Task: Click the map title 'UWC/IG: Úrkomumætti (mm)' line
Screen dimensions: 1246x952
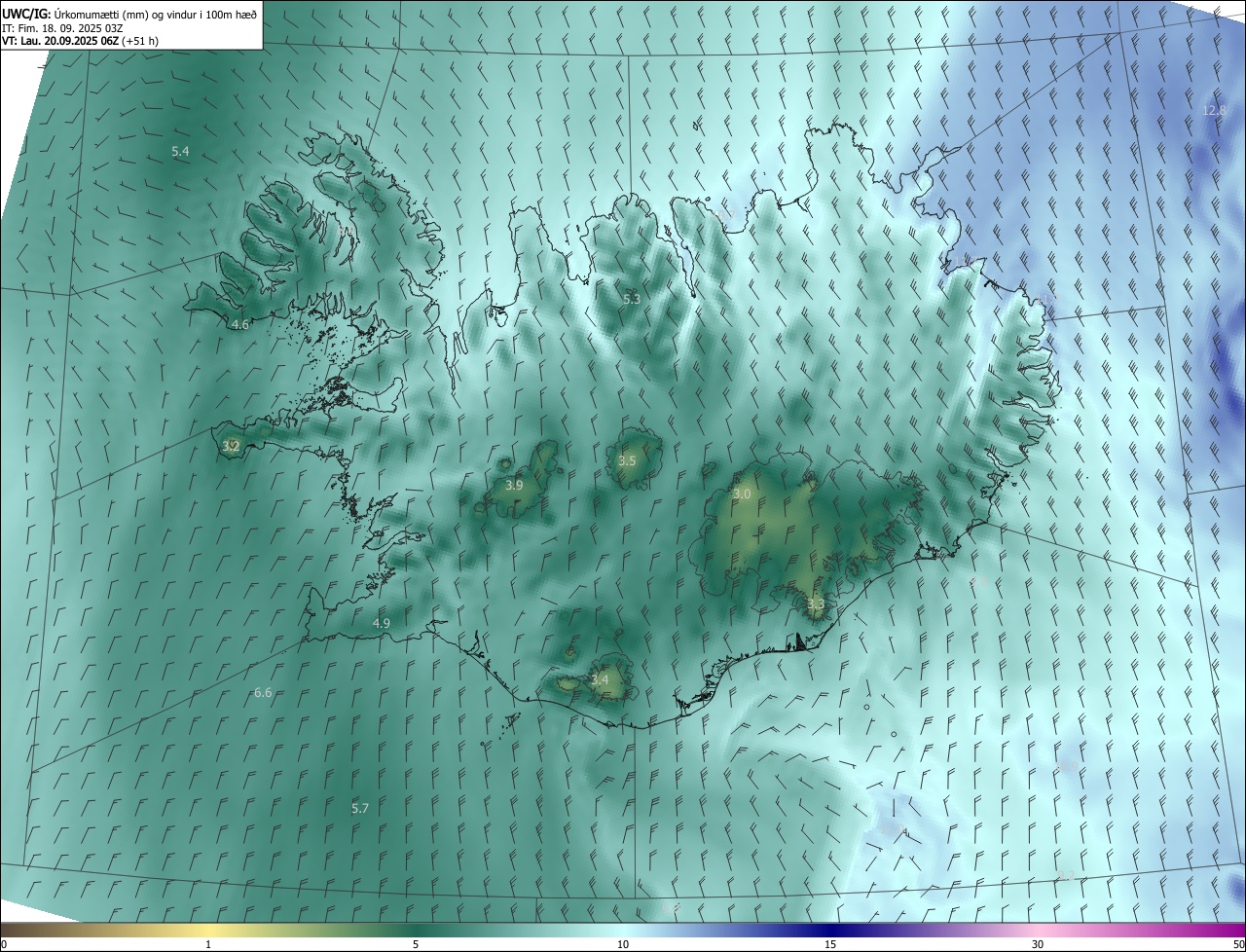Action: coord(130,14)
